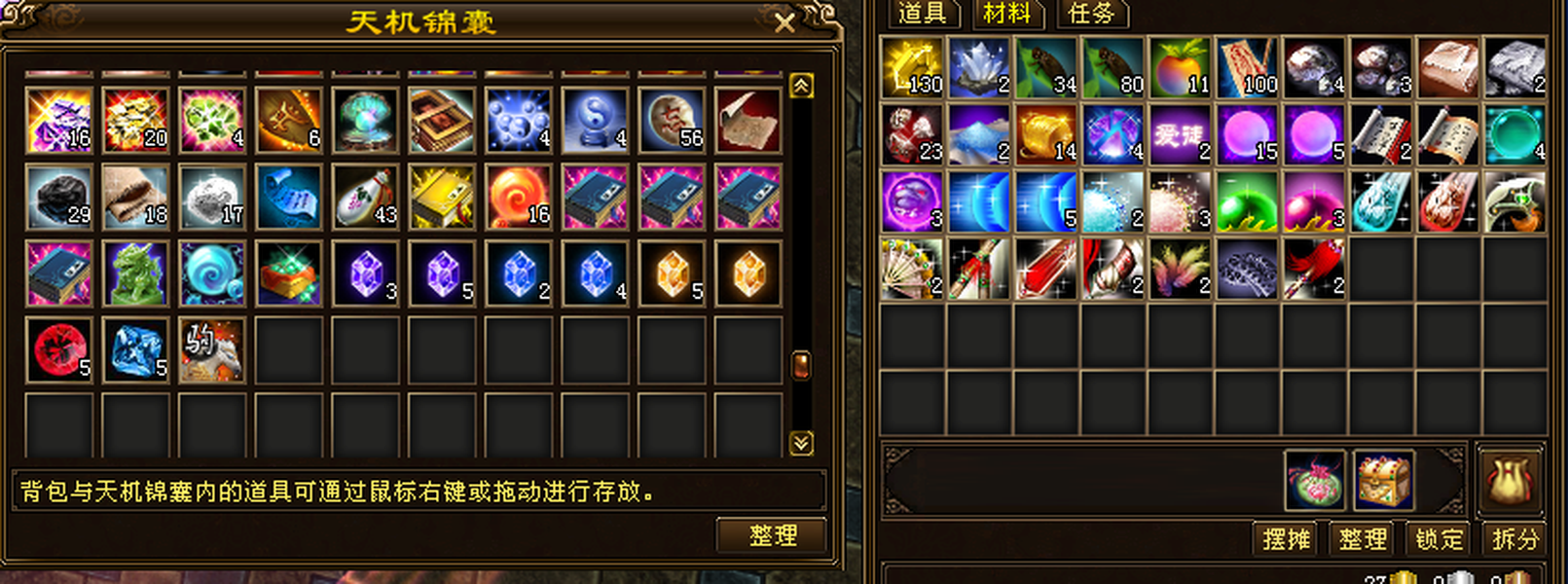Switch to the 道具 tab
Viewport: 1568px width, 584px height.
(x=923, y=14)
